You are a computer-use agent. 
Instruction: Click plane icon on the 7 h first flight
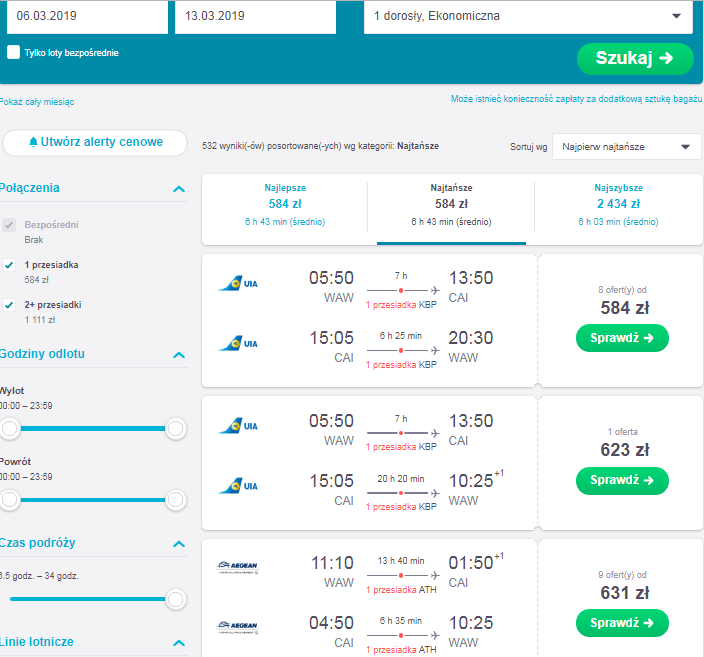pos(435,291)
